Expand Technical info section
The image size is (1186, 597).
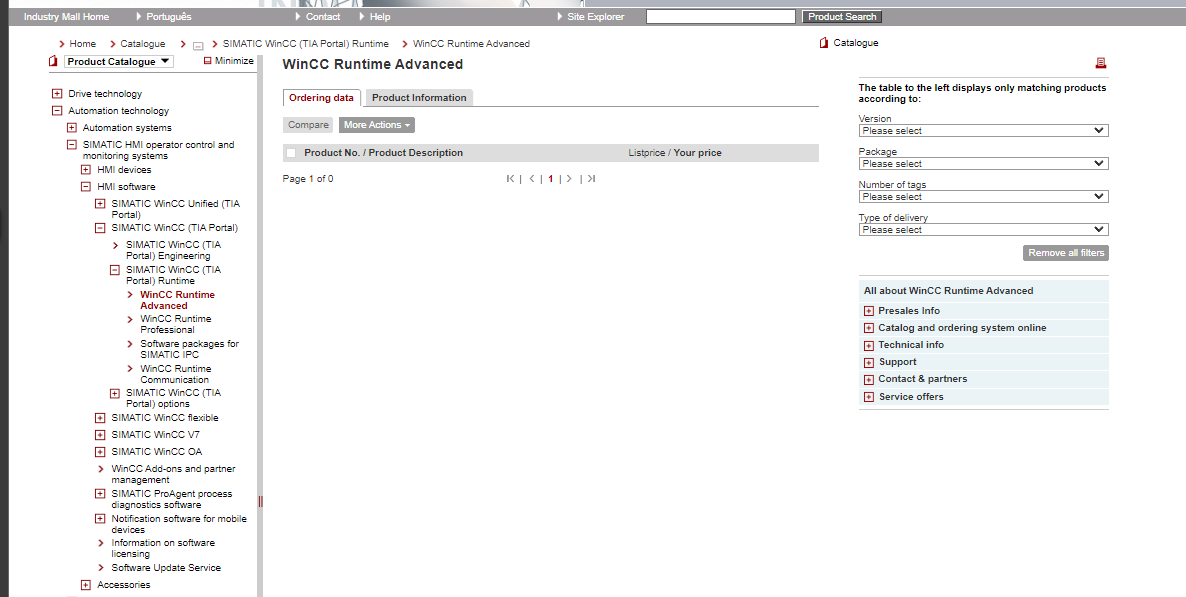(868, 345)
